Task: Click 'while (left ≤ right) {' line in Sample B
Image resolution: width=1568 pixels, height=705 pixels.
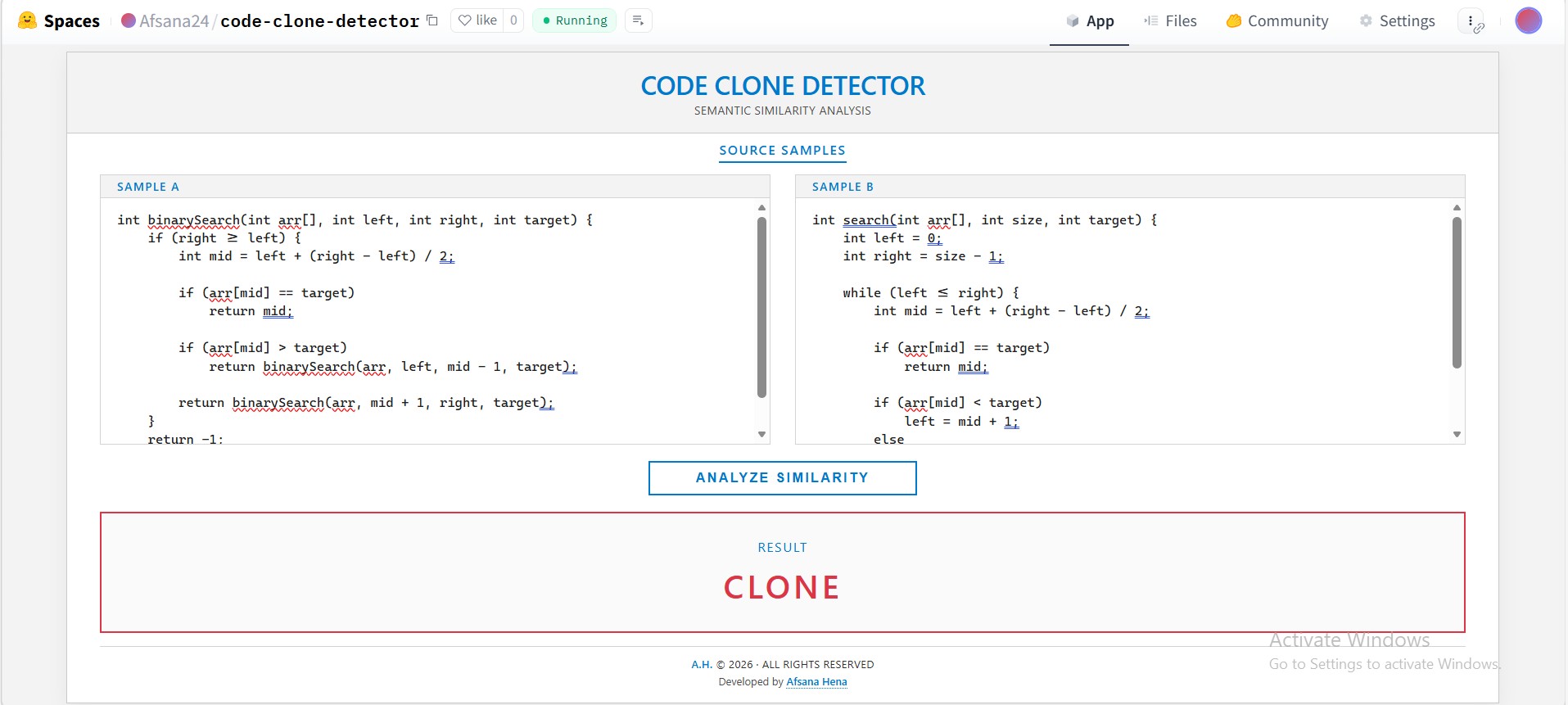Action: pyautogui.click(x=931, y=293)
